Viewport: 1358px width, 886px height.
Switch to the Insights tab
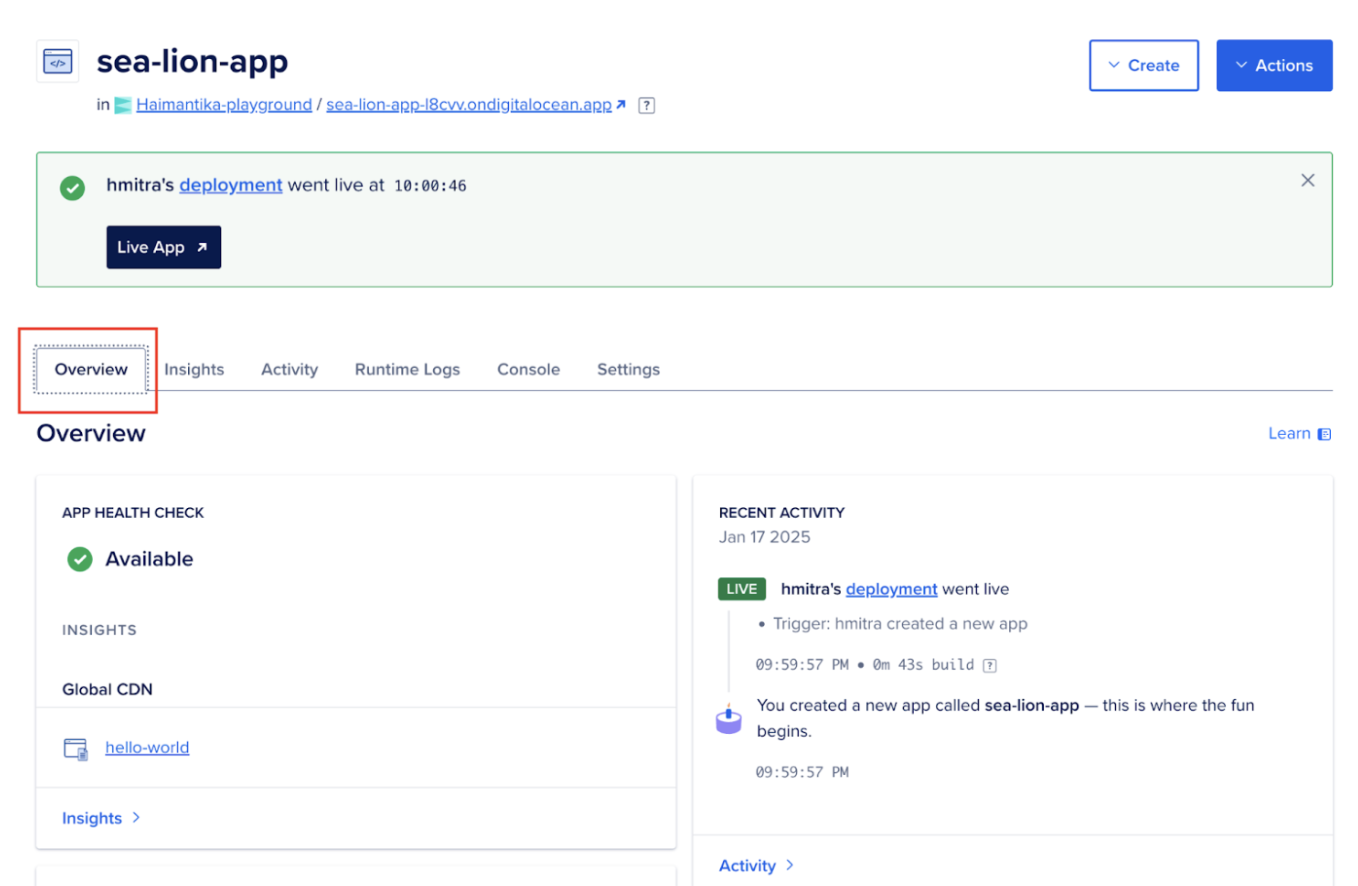pyautogui.click(x=194, y=369)
